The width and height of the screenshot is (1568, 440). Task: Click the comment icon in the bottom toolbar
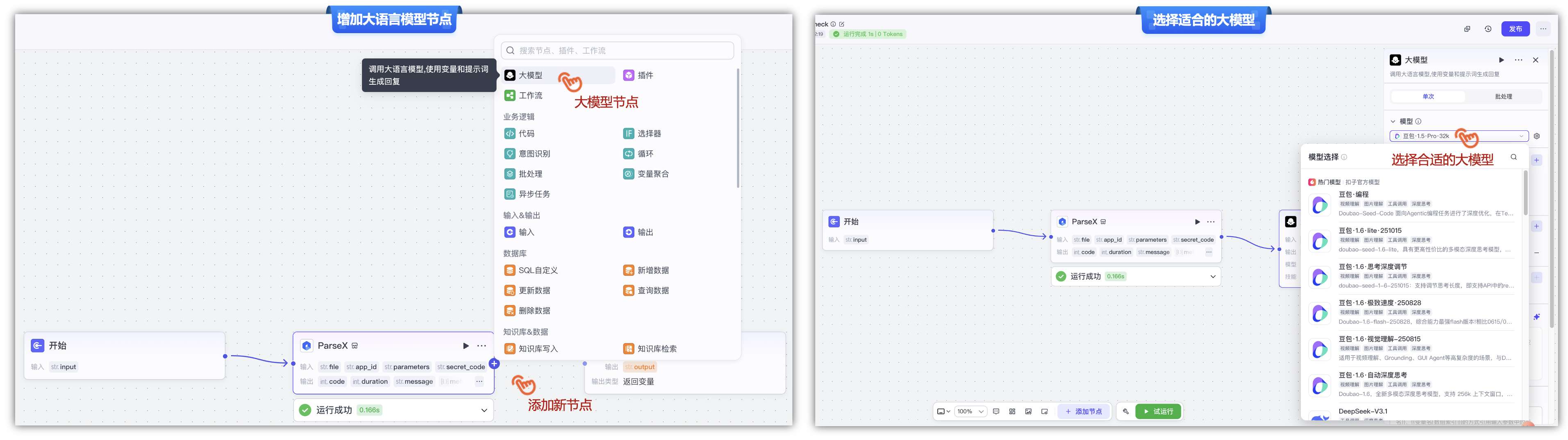tap(996, 412)
